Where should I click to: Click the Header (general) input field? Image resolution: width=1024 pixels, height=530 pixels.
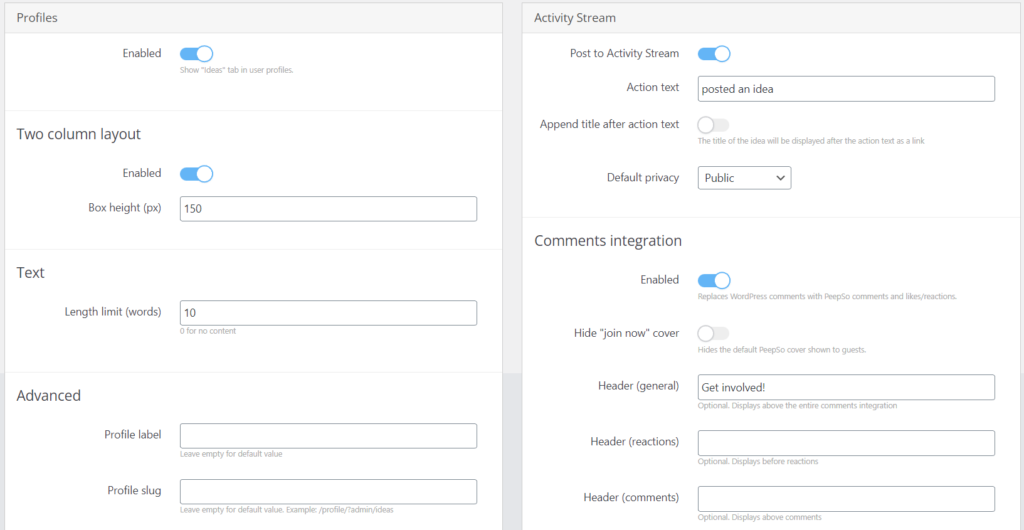pos(846,387)
